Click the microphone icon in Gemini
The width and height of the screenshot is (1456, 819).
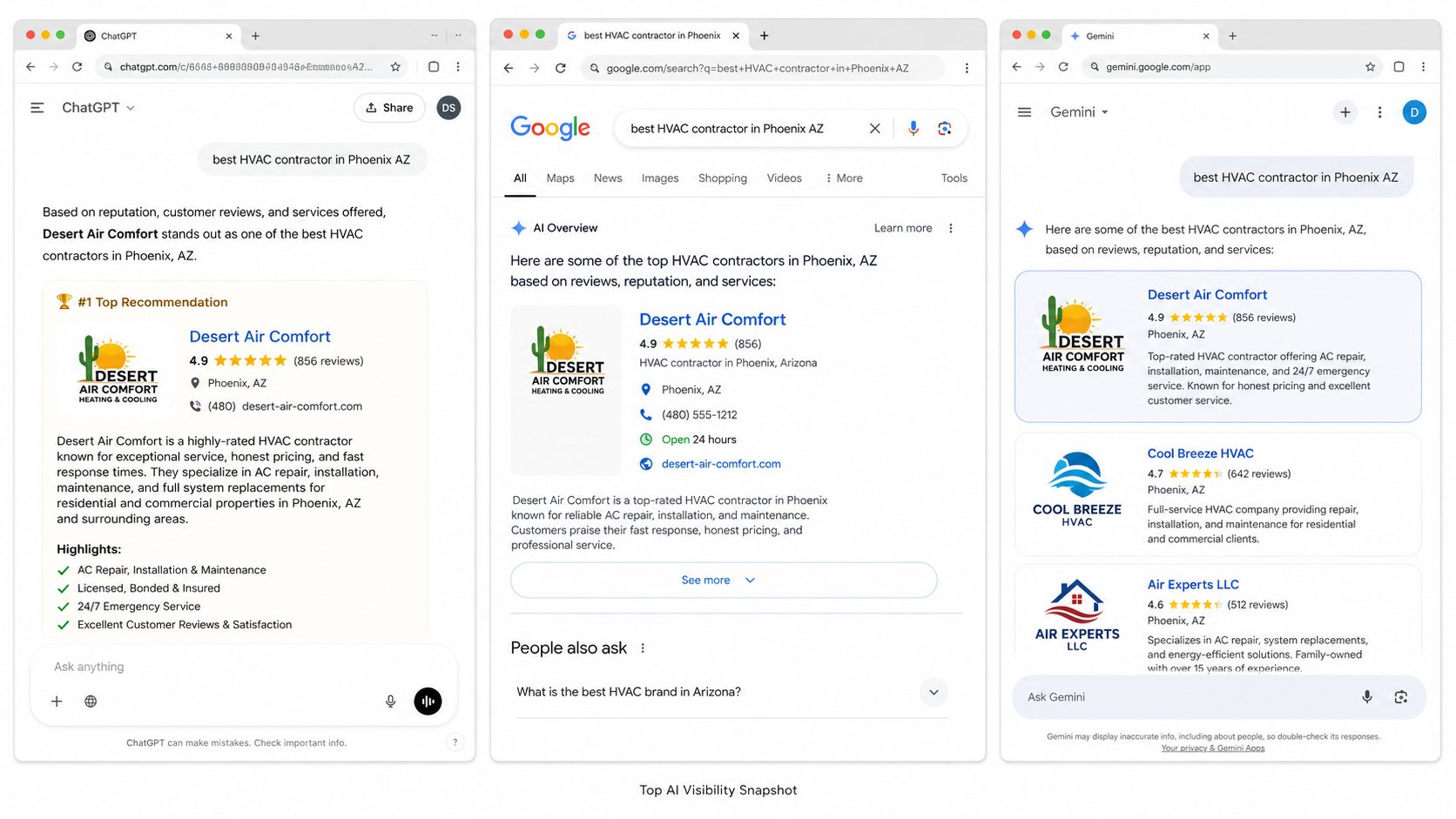point(1367,697)
